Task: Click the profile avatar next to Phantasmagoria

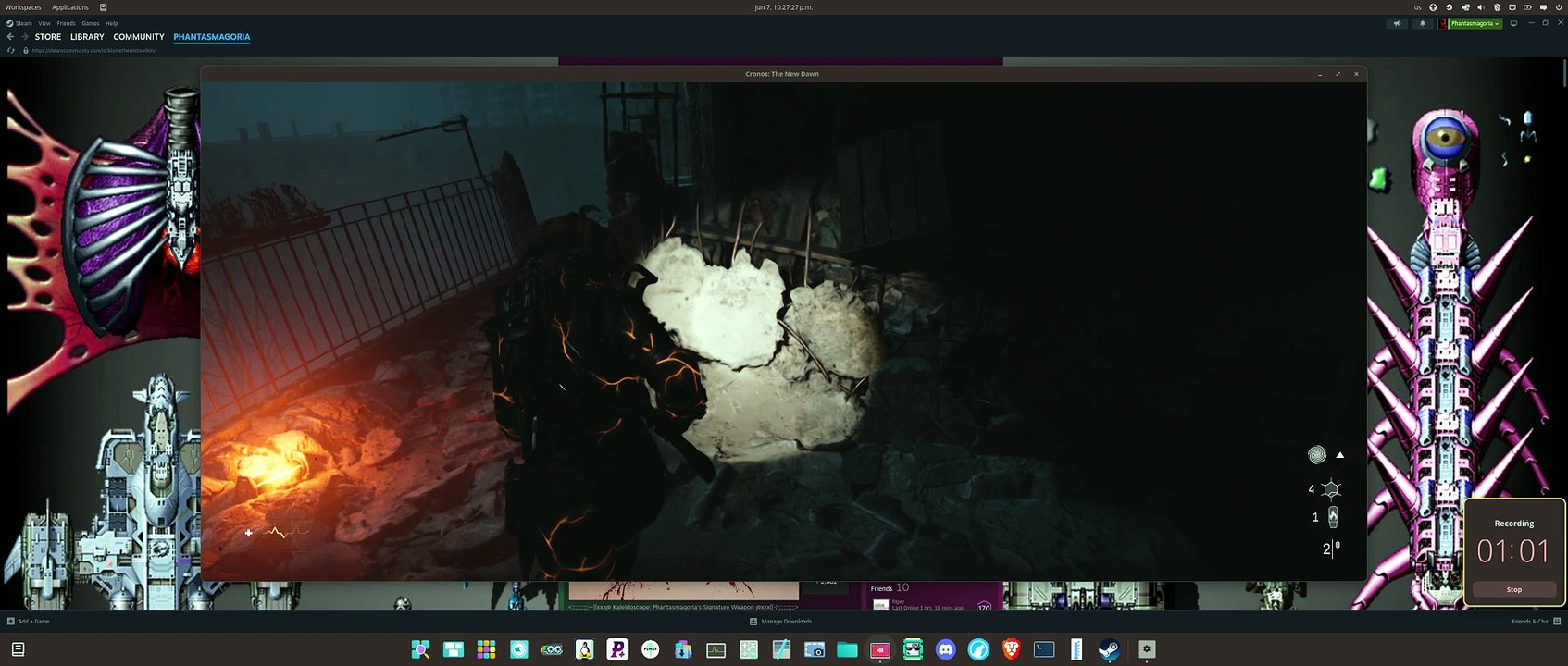Action: click(1443, 23)
